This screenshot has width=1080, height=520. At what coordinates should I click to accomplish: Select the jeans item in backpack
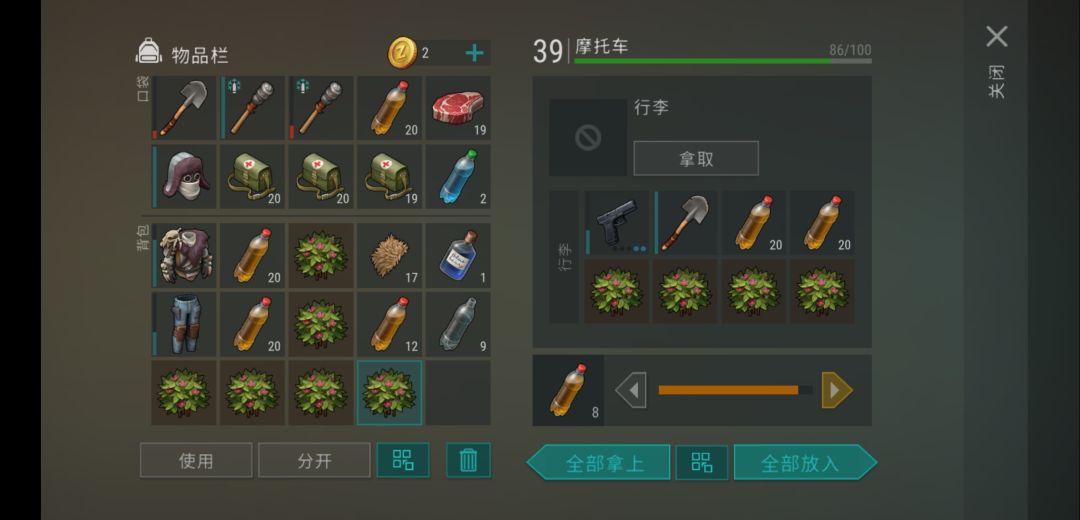pos(184,324)
